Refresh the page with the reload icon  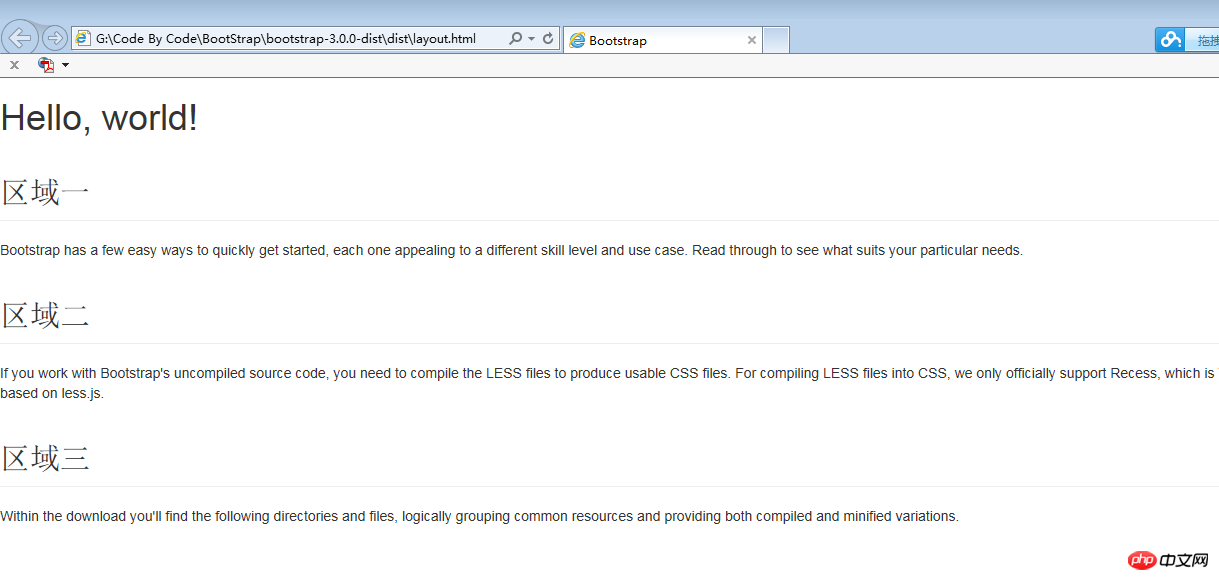(548, 38)
